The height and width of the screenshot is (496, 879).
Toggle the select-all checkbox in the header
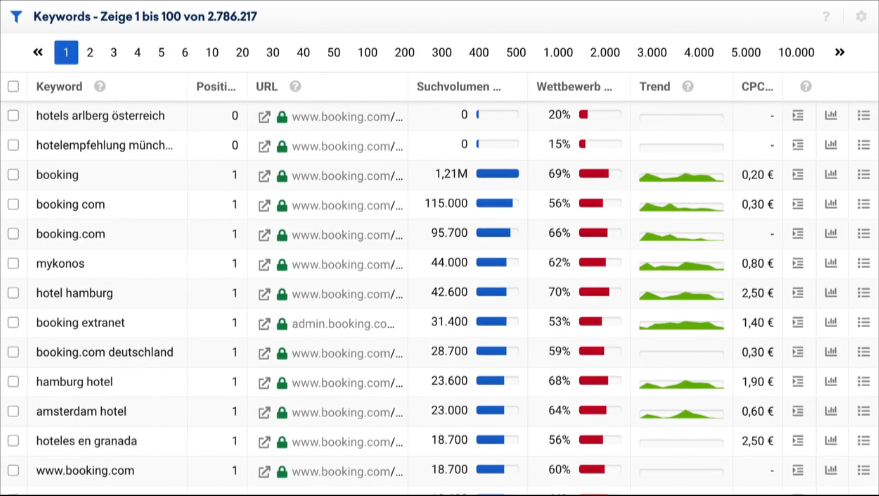click(x=13, y=86)
